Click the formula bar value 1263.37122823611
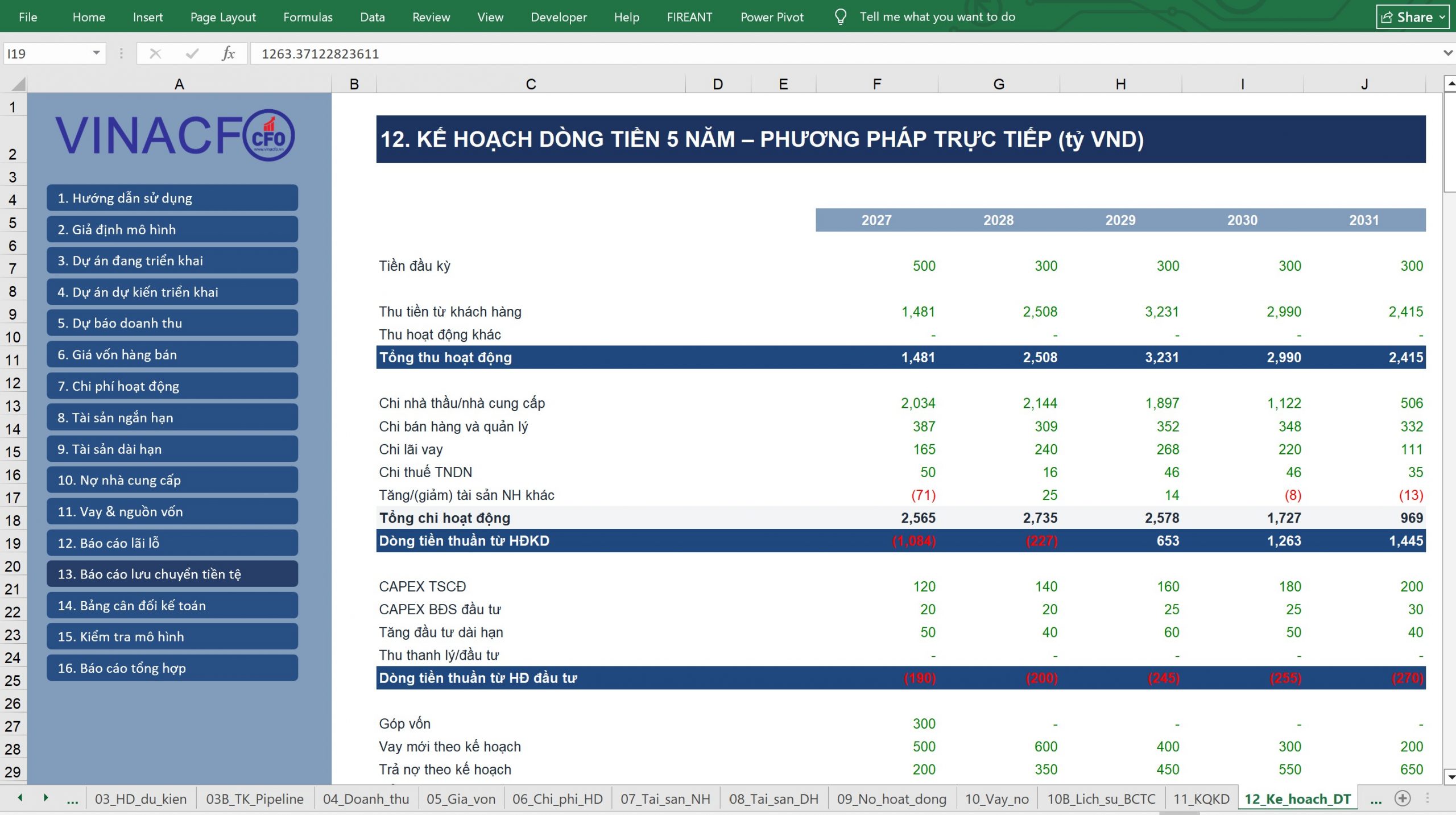The width and height of the screenshot is (1456, 815). click(x=320, y=53)
